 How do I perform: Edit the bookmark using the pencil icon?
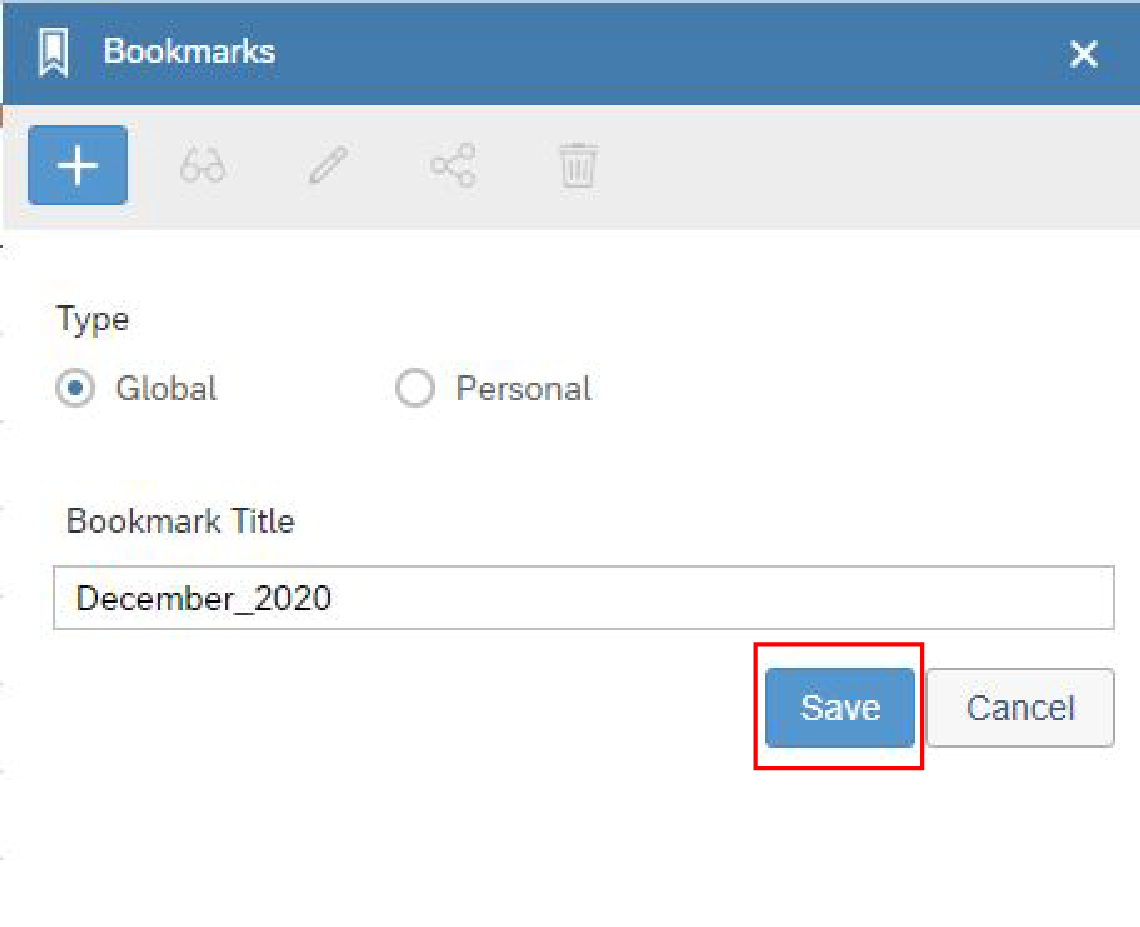coord(326,165)
